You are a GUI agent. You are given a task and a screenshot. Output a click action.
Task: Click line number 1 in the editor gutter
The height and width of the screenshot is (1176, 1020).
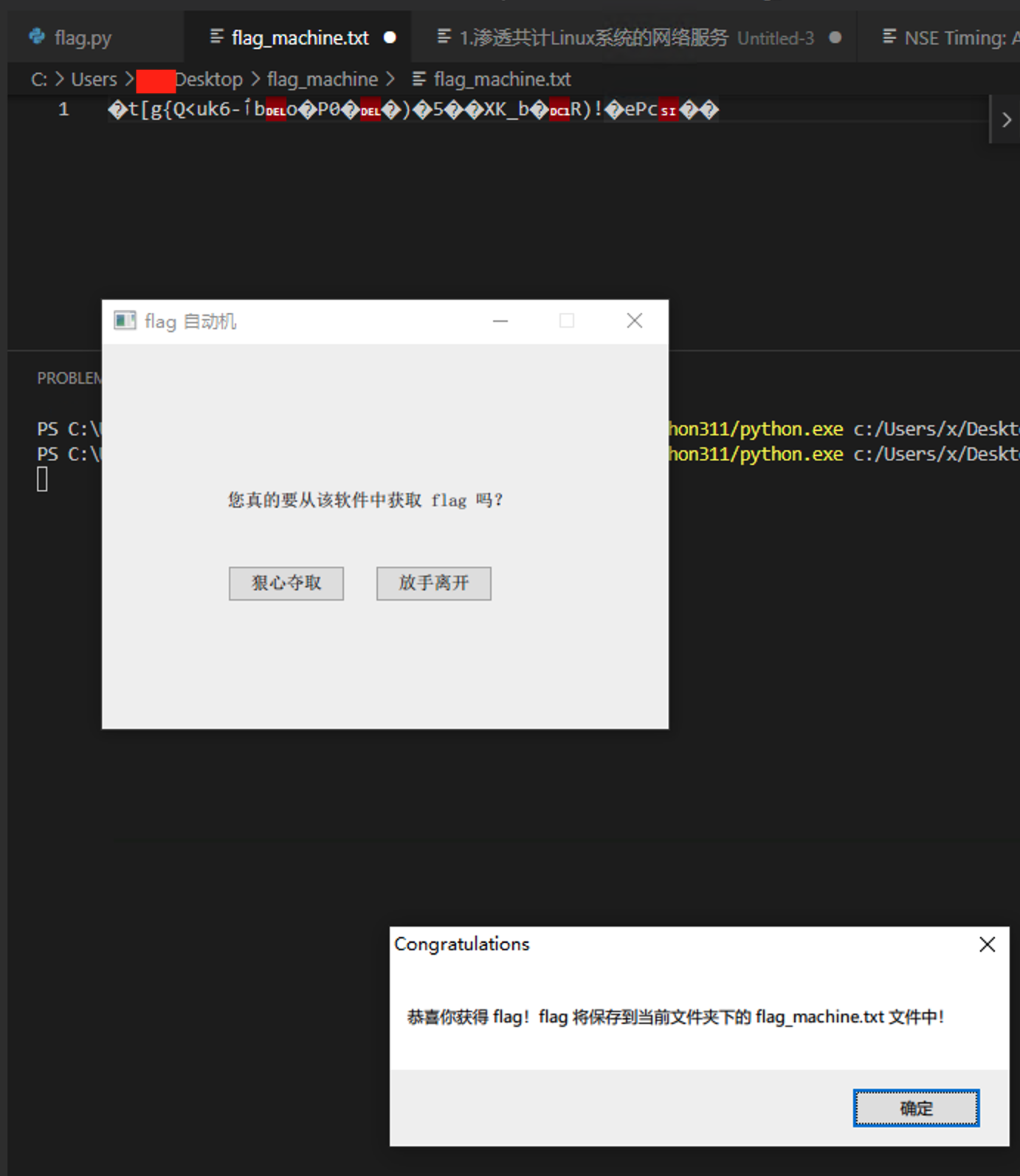[x=63, y=109]
